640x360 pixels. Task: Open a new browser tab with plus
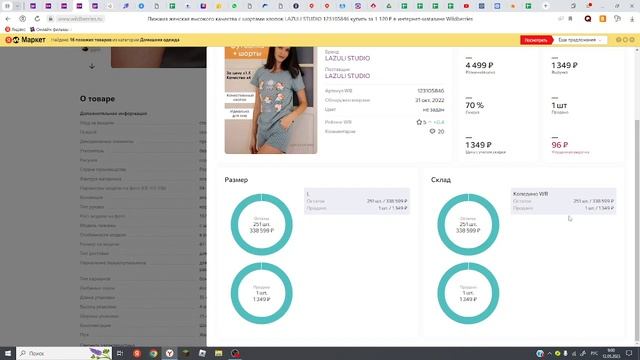pyautogui.click(x=545, y=6)
